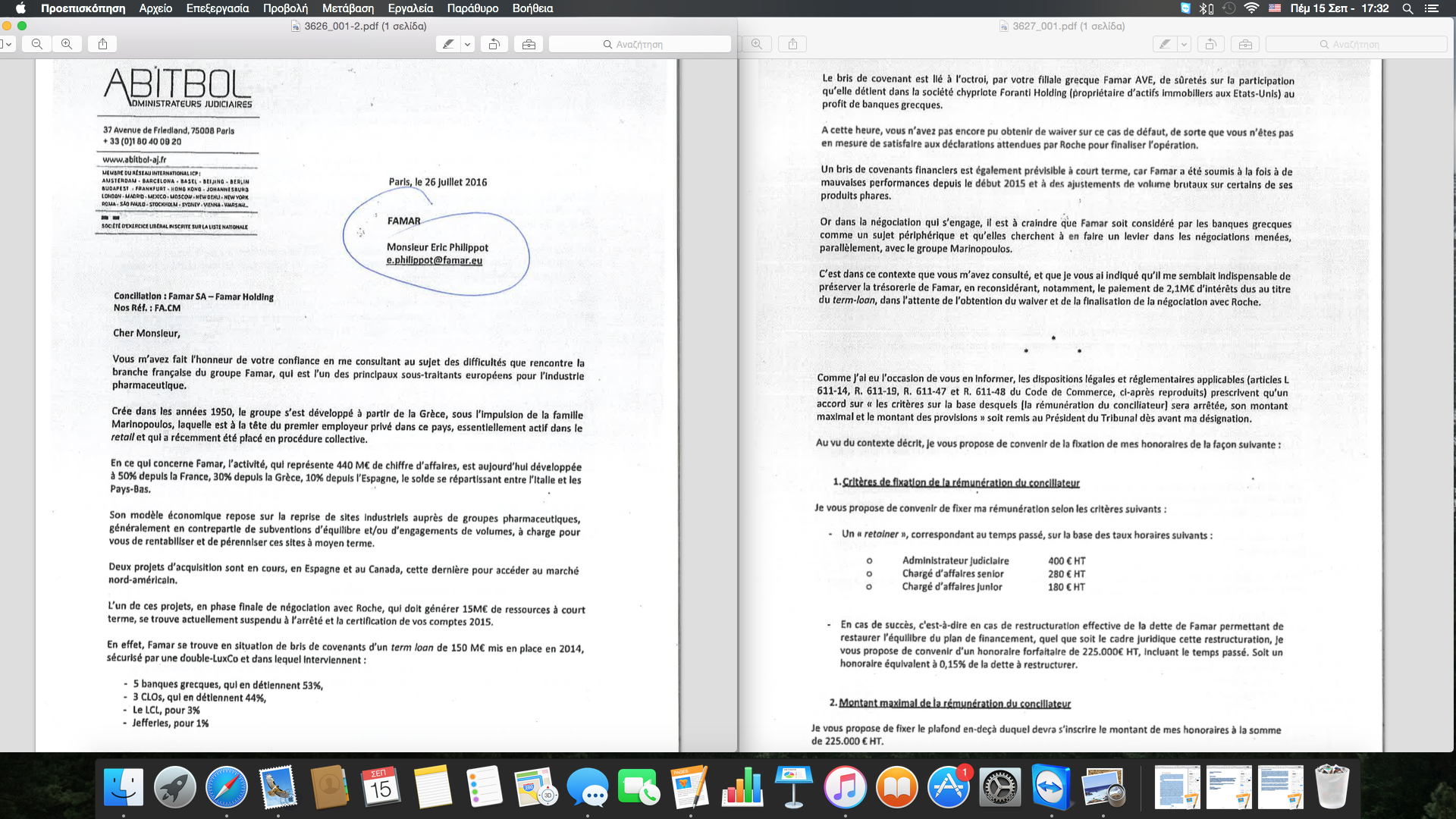
Task: Open Calendar showing 15 in the Dock
Action: 381,787
